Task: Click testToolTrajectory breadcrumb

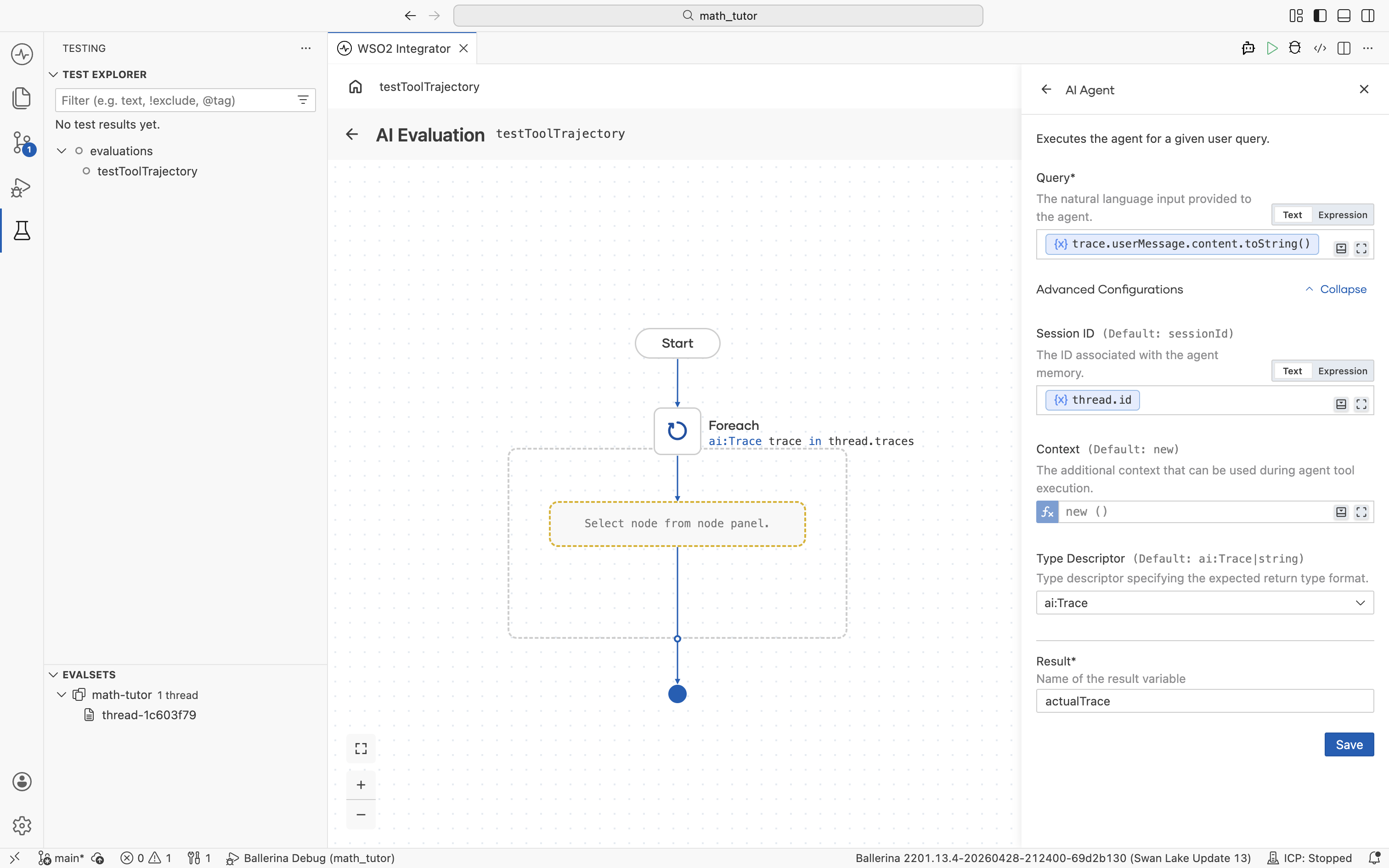Action: pos(429,87)
